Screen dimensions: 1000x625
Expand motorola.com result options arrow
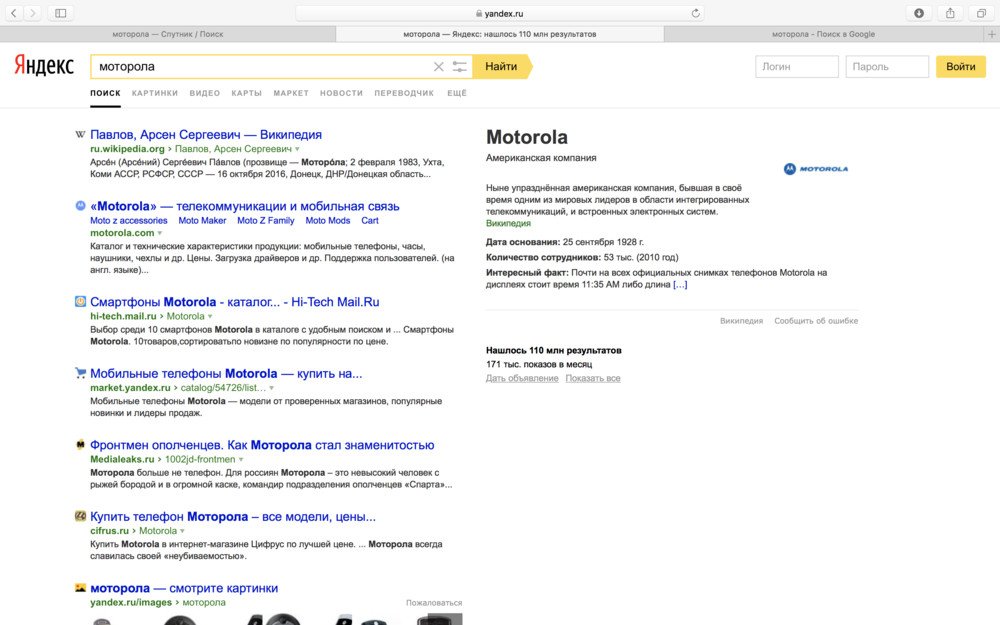[159, 233]
